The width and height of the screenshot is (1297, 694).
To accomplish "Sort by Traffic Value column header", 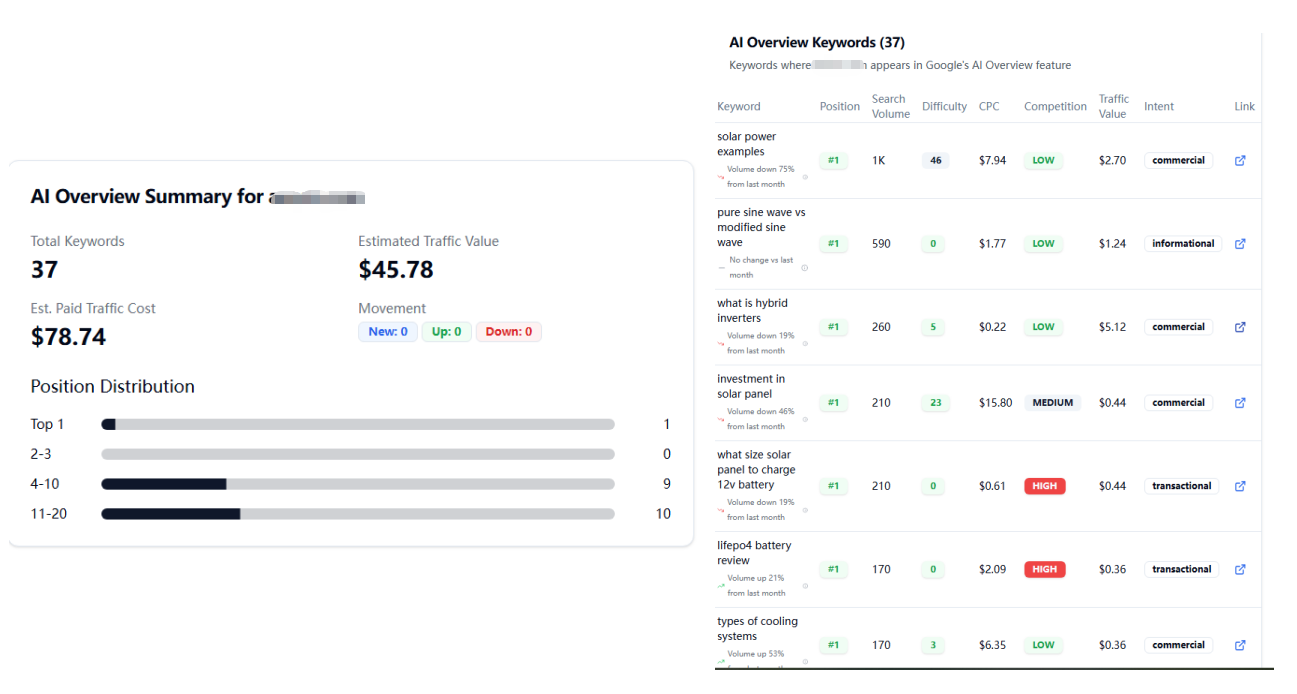I will coord(1113,106).
